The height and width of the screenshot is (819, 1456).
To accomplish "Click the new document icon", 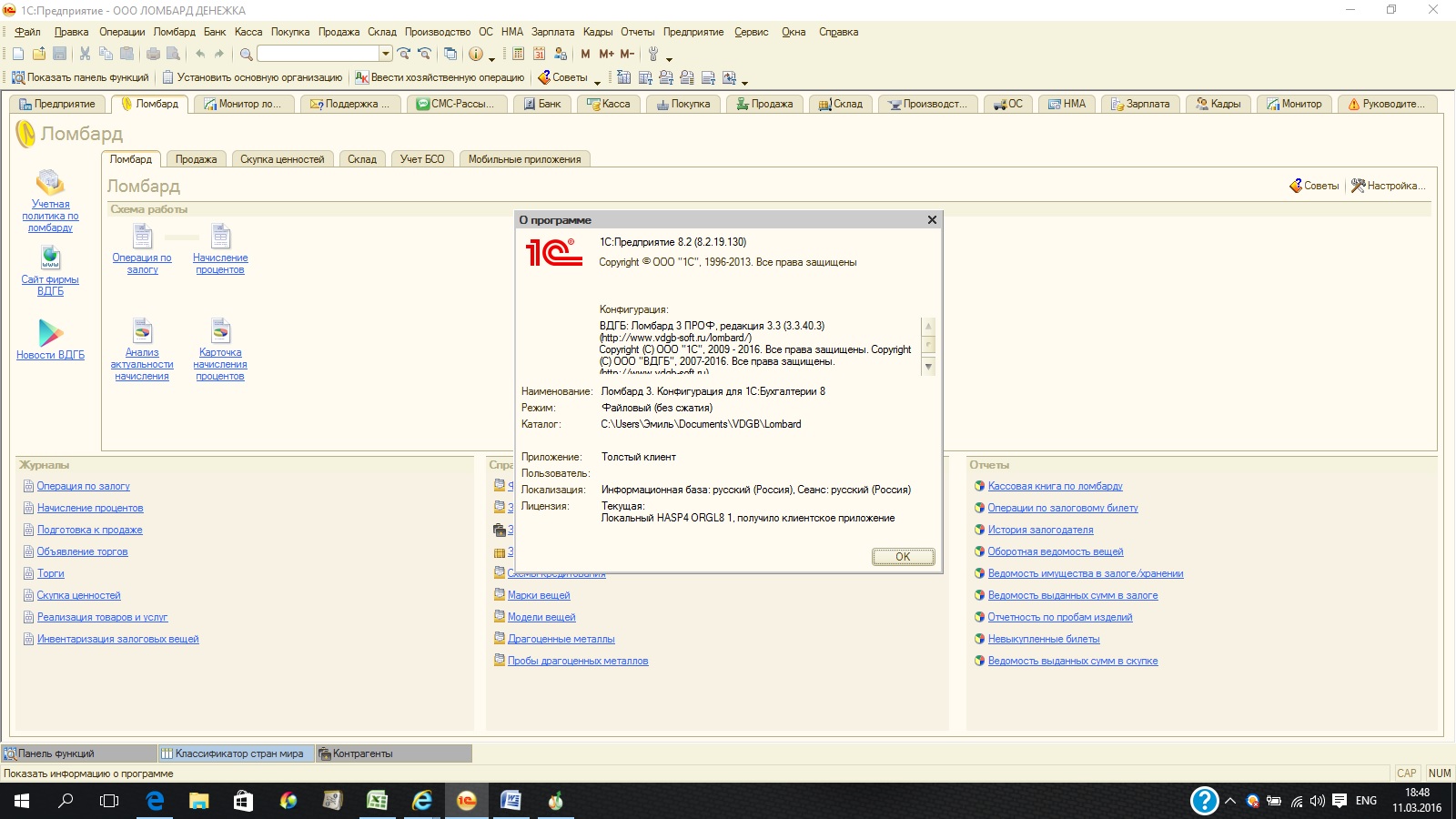I will 17,54.
